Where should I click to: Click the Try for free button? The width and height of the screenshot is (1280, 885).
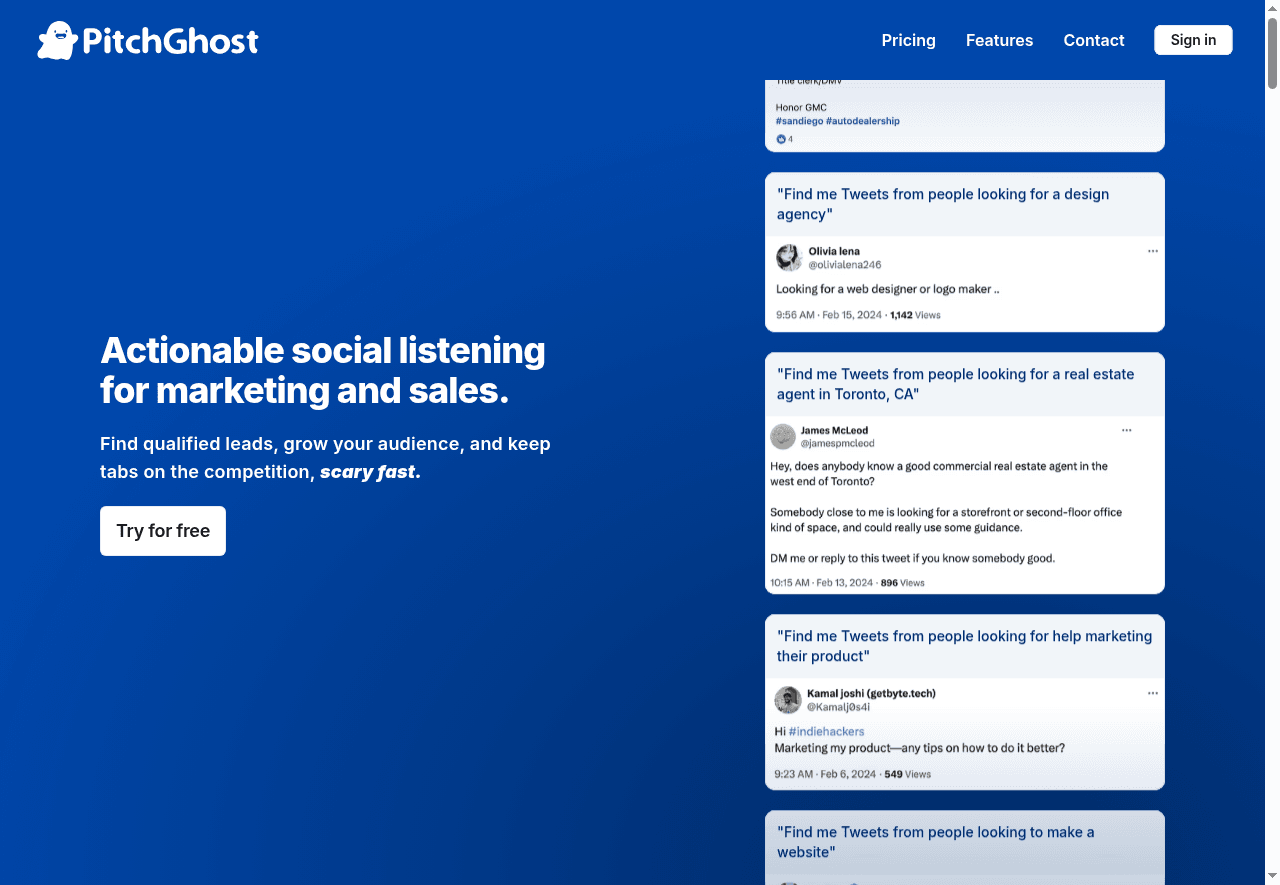pyautogui.click(x=163, y=531)
